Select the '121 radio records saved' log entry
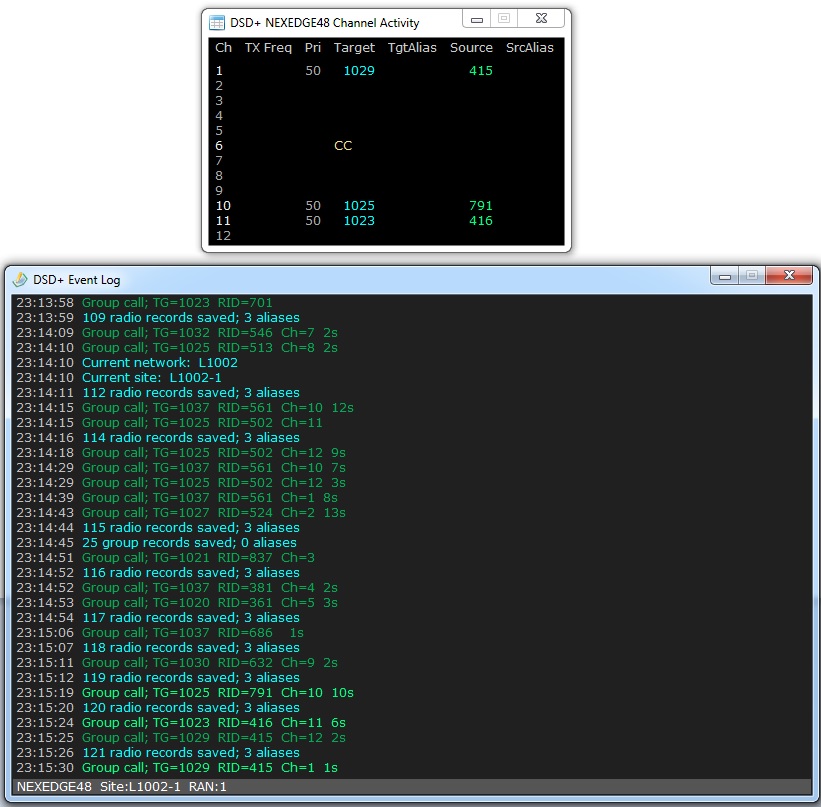 (x=158, y=753)
